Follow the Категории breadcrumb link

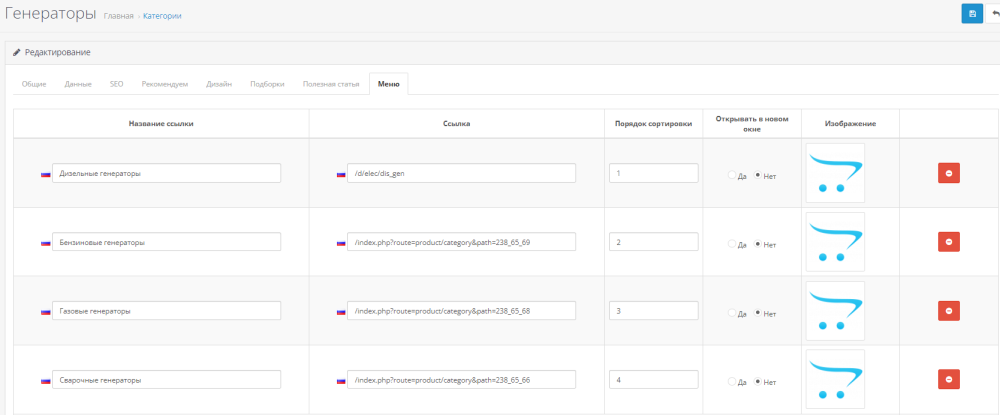pyautogui.click(x=163, y=16)
